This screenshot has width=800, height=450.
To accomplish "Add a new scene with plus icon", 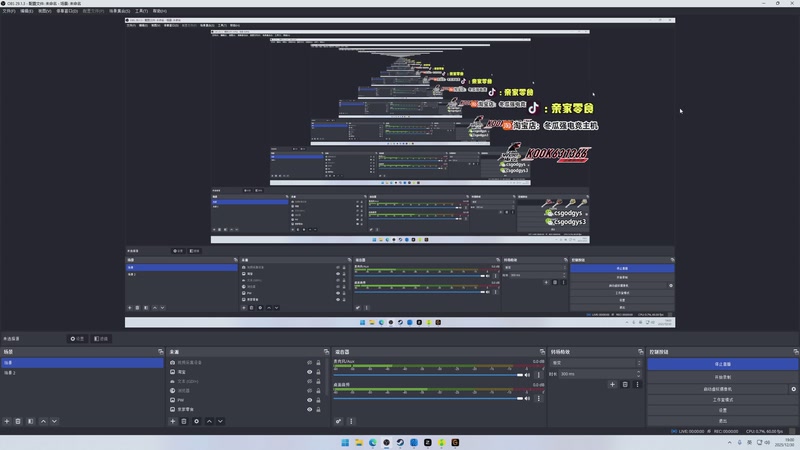I will point(7,421).
